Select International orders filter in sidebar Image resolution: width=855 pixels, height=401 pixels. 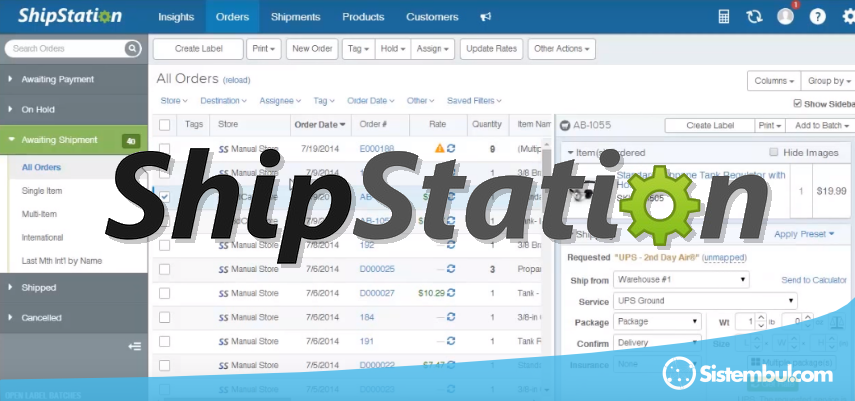pyautogui.click(x=42, y=238)
